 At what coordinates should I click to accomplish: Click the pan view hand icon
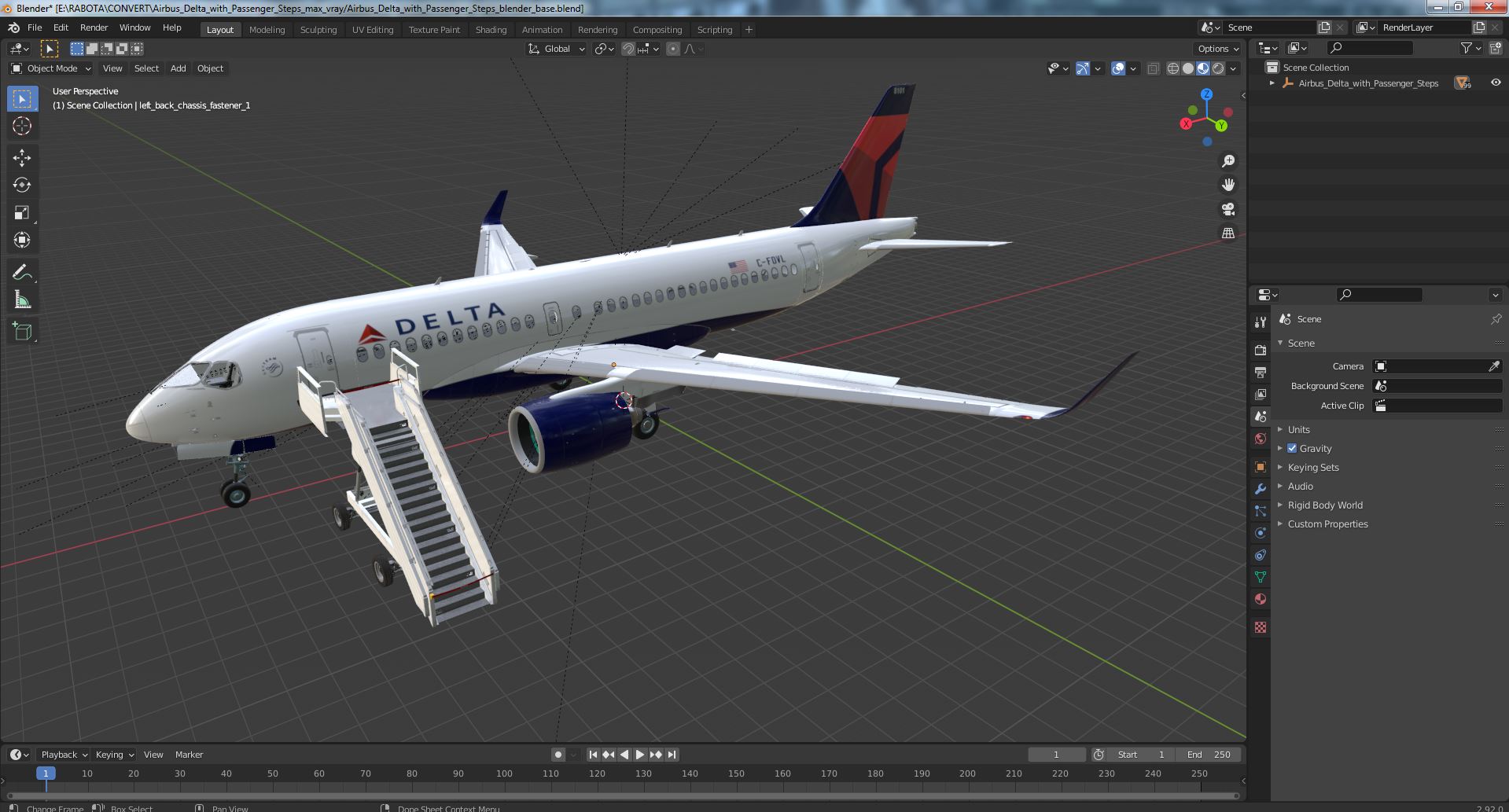coord(1227,185)
